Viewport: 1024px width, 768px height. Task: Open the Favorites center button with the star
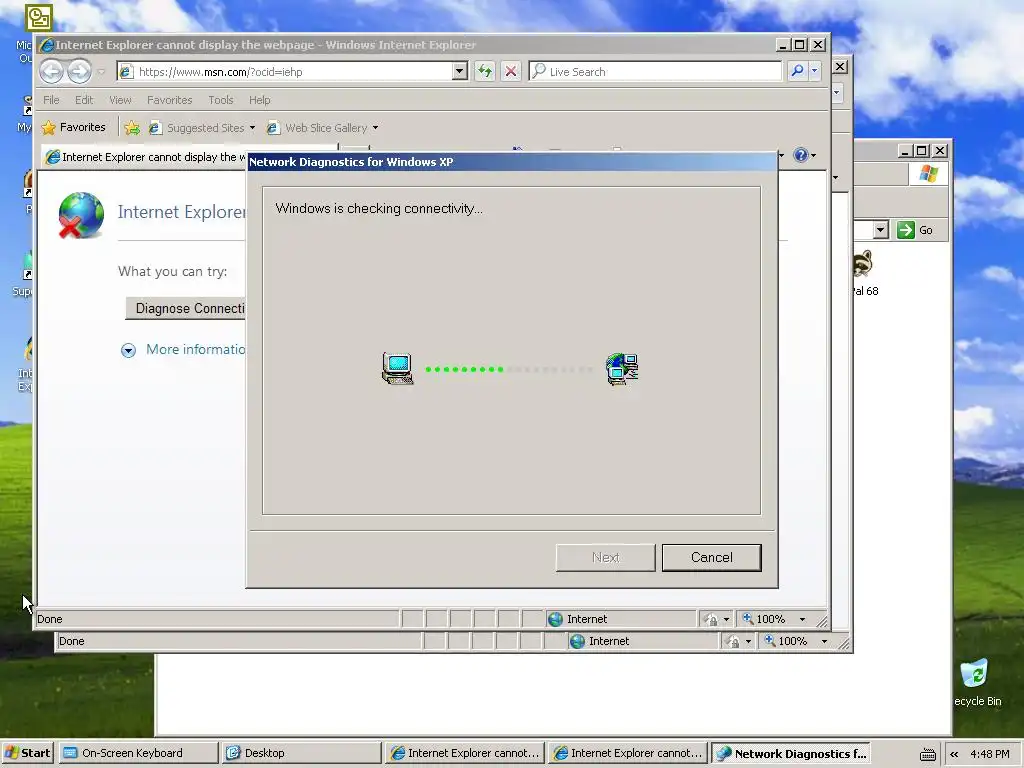click(73, 127)
